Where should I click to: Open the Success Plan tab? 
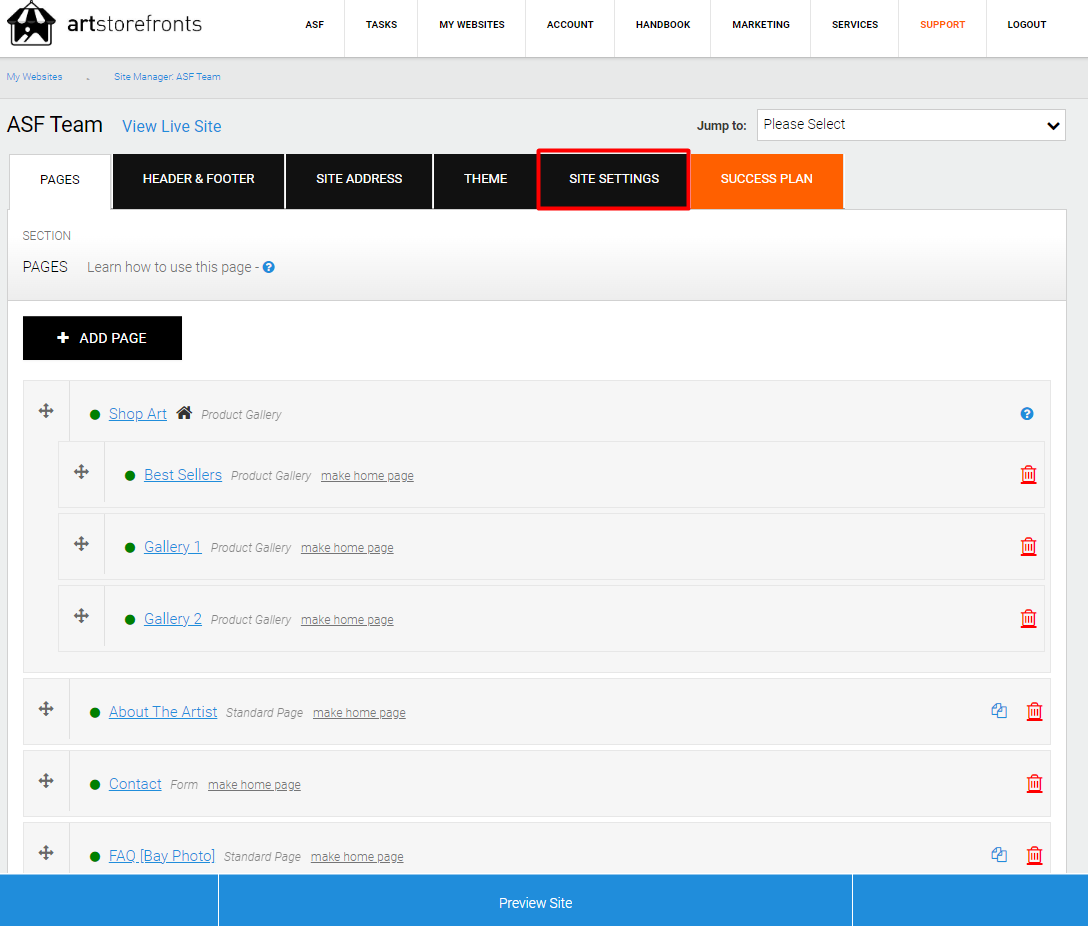click(x=767, y=180)
